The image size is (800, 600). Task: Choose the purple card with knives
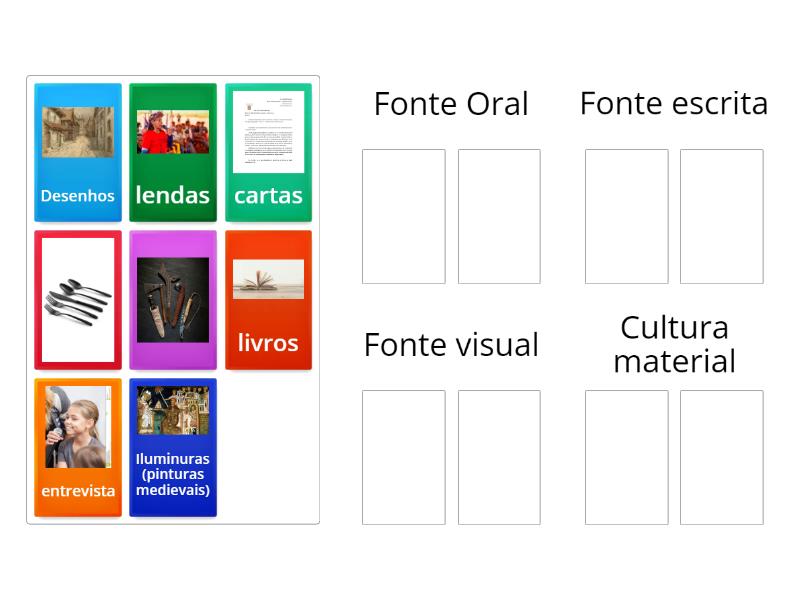tap(173, 300)
